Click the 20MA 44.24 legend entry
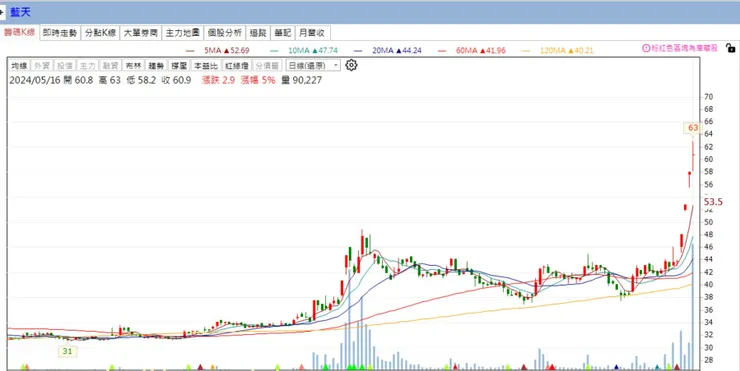Screen dimensions: 740x371 tap(388, 50)
